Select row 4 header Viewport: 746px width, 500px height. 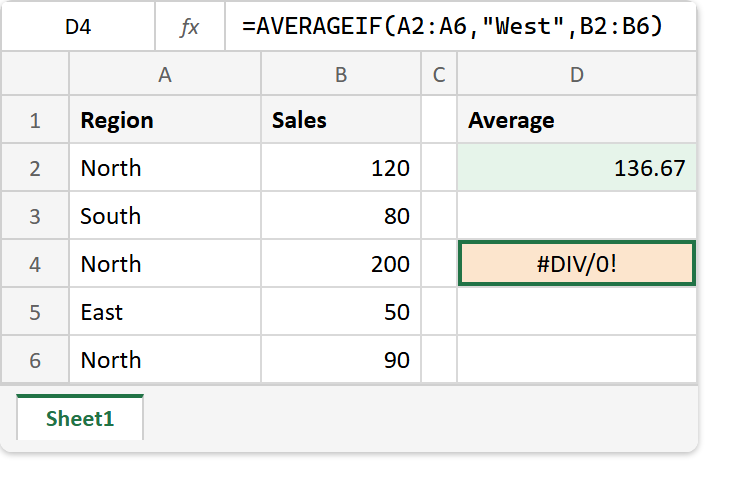[x=35, y=264]
